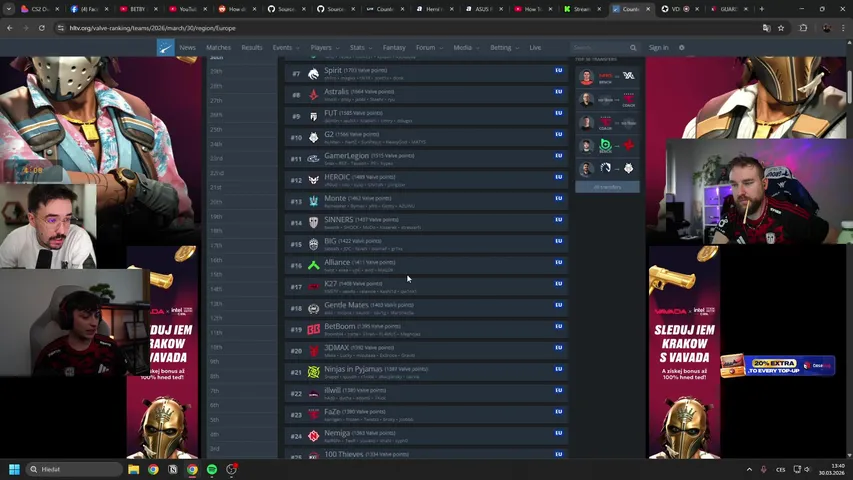The width and height of the screenshot is (853, 480).
Task: Select the 19th date in sidebar
Action: click(216, 217)
